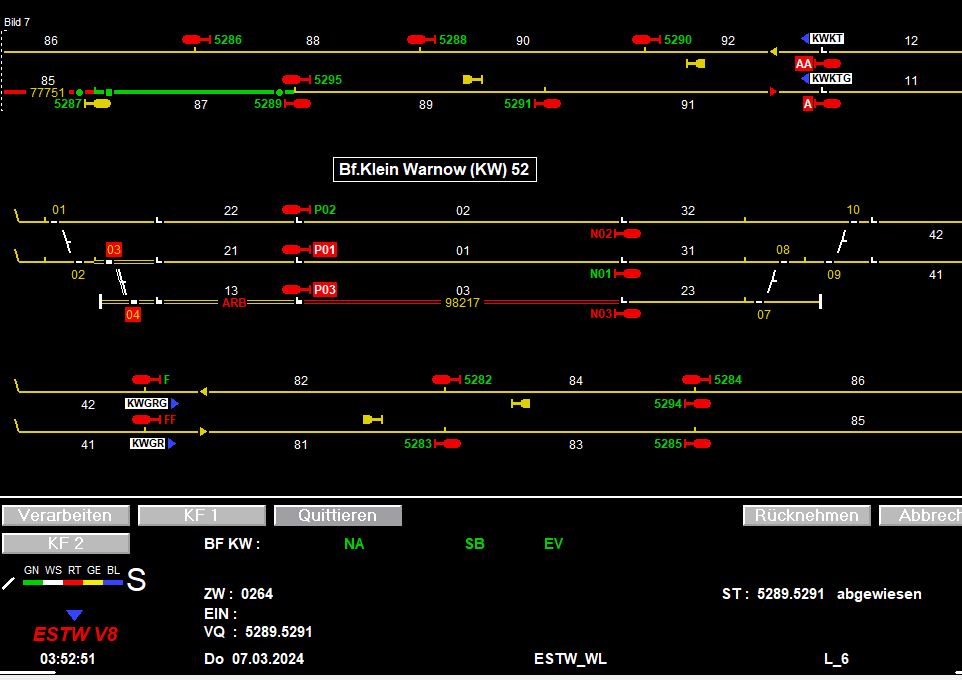Click signal 5286 icon

(x=196, y=40)
